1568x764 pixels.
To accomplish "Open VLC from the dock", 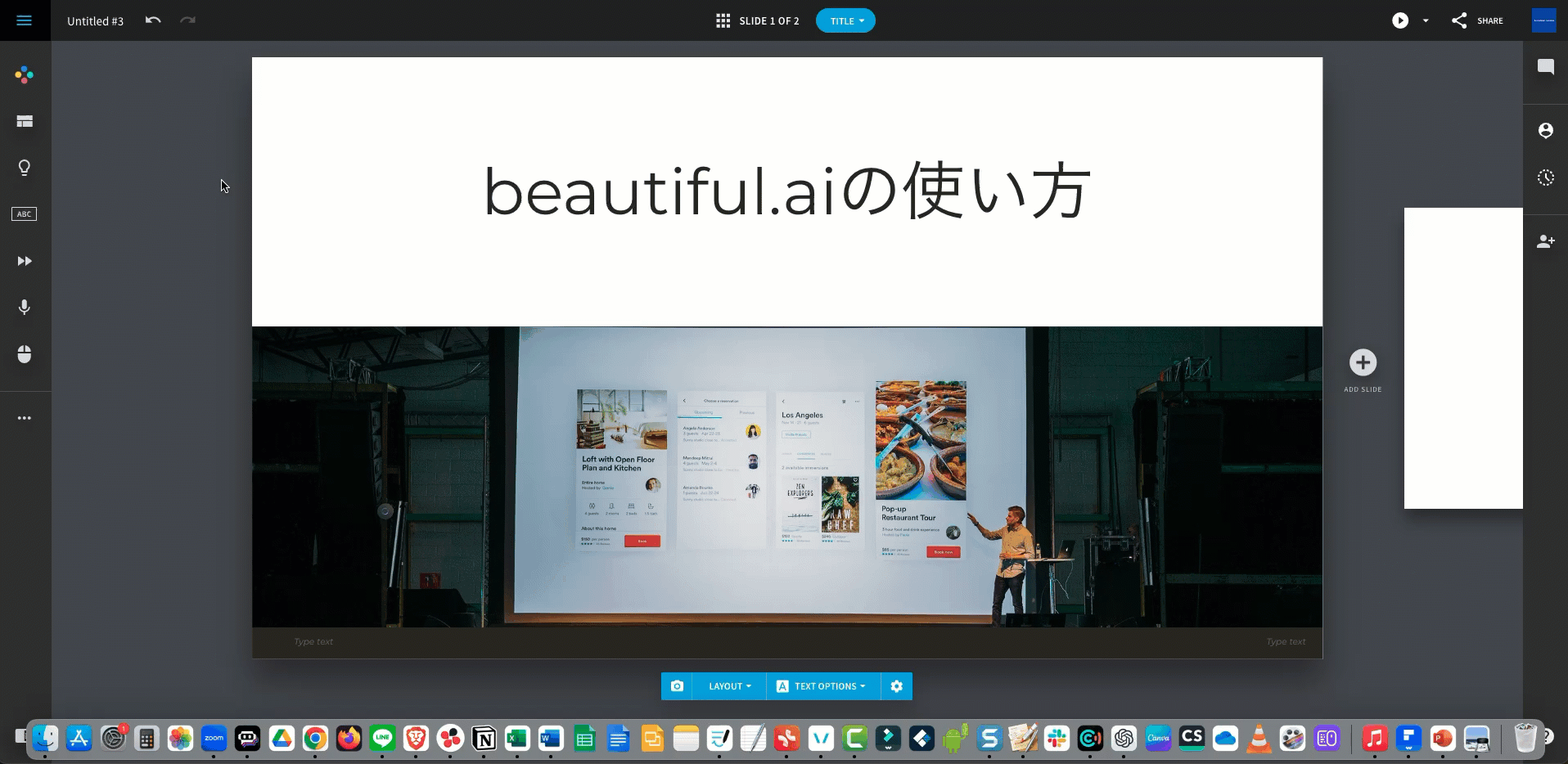I will pos(1259,739).
